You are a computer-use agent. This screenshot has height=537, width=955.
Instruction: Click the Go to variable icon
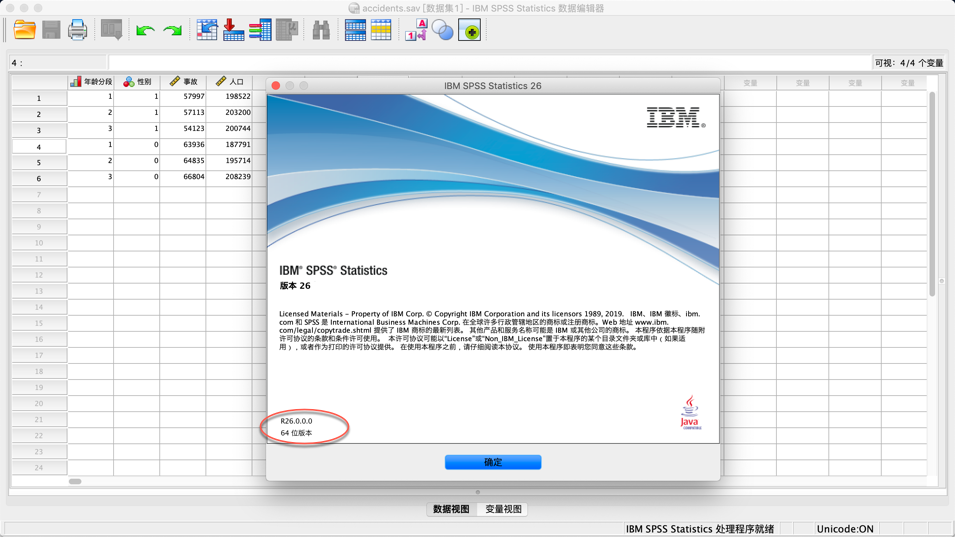(x=233, y=30)
